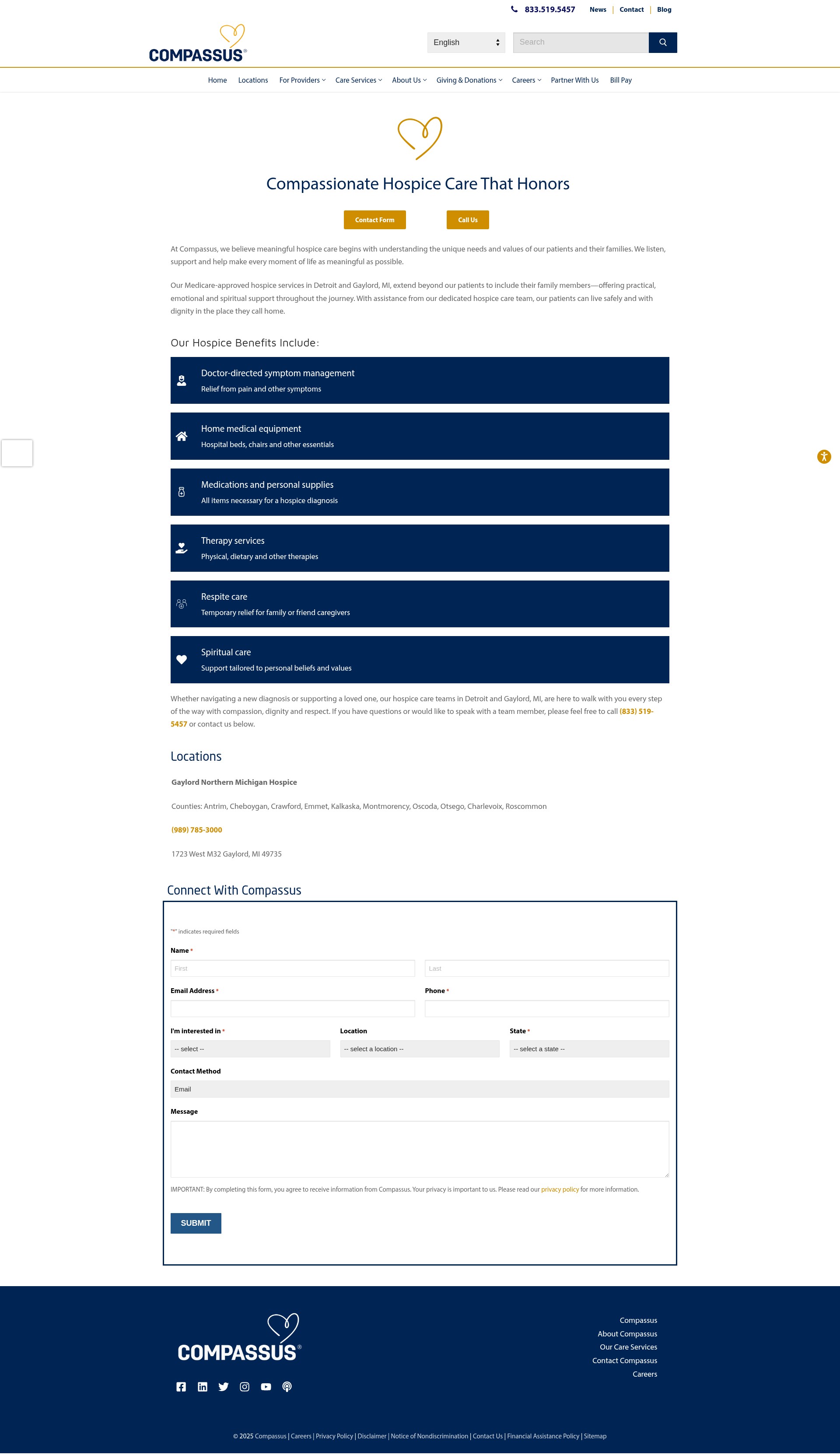This screenshot has height=1455, width=840.
Task: Open the footer Instagram icon
Action: pyautogui.click(x=245, y=1387)
